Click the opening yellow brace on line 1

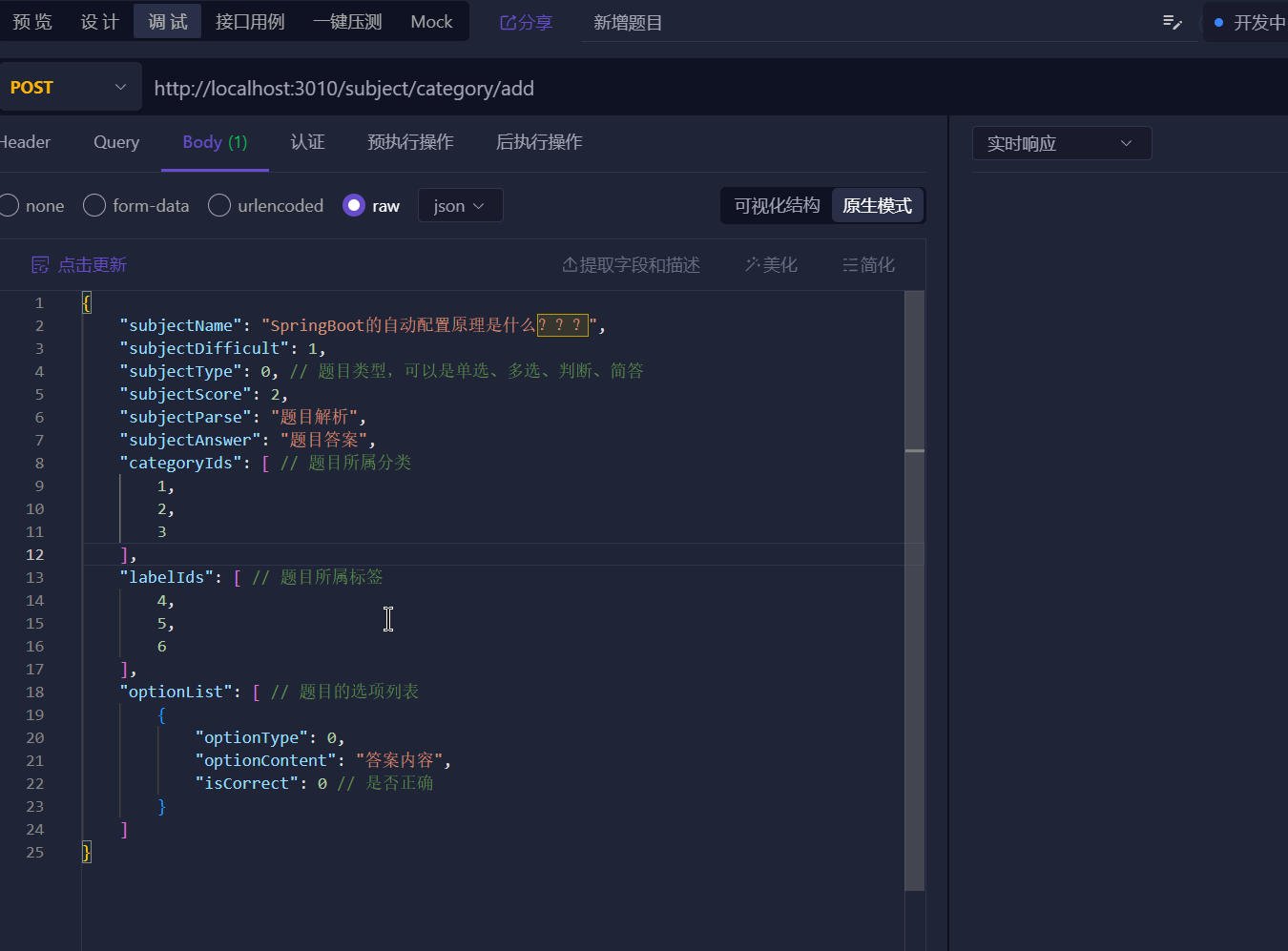click(87, 302)
